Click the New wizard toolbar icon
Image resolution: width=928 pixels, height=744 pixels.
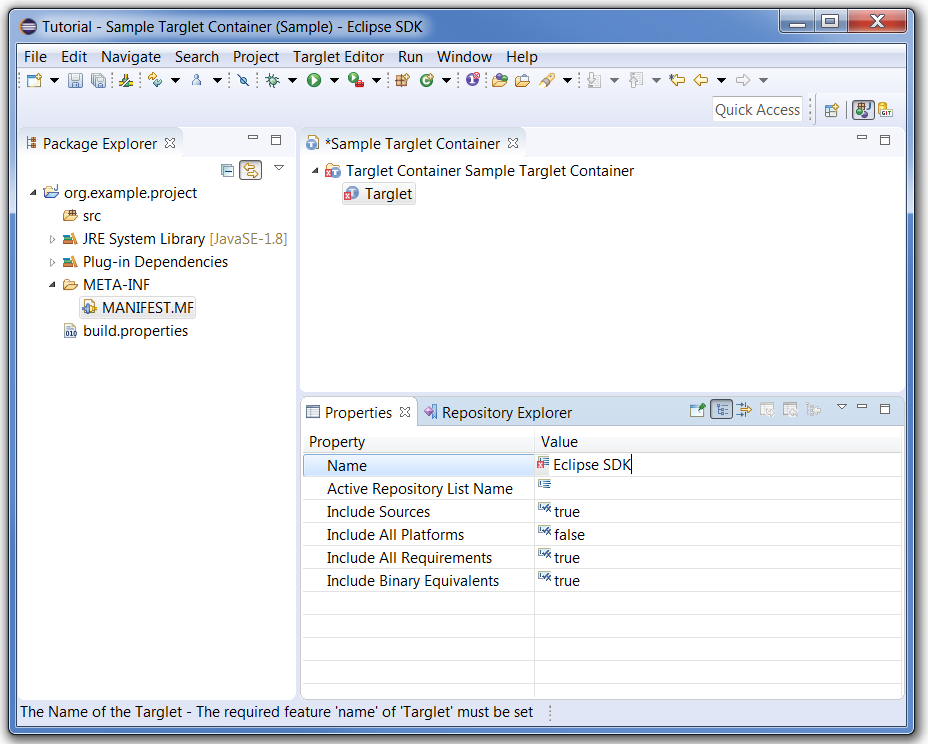pyautogui.click(x=34, y=80)
